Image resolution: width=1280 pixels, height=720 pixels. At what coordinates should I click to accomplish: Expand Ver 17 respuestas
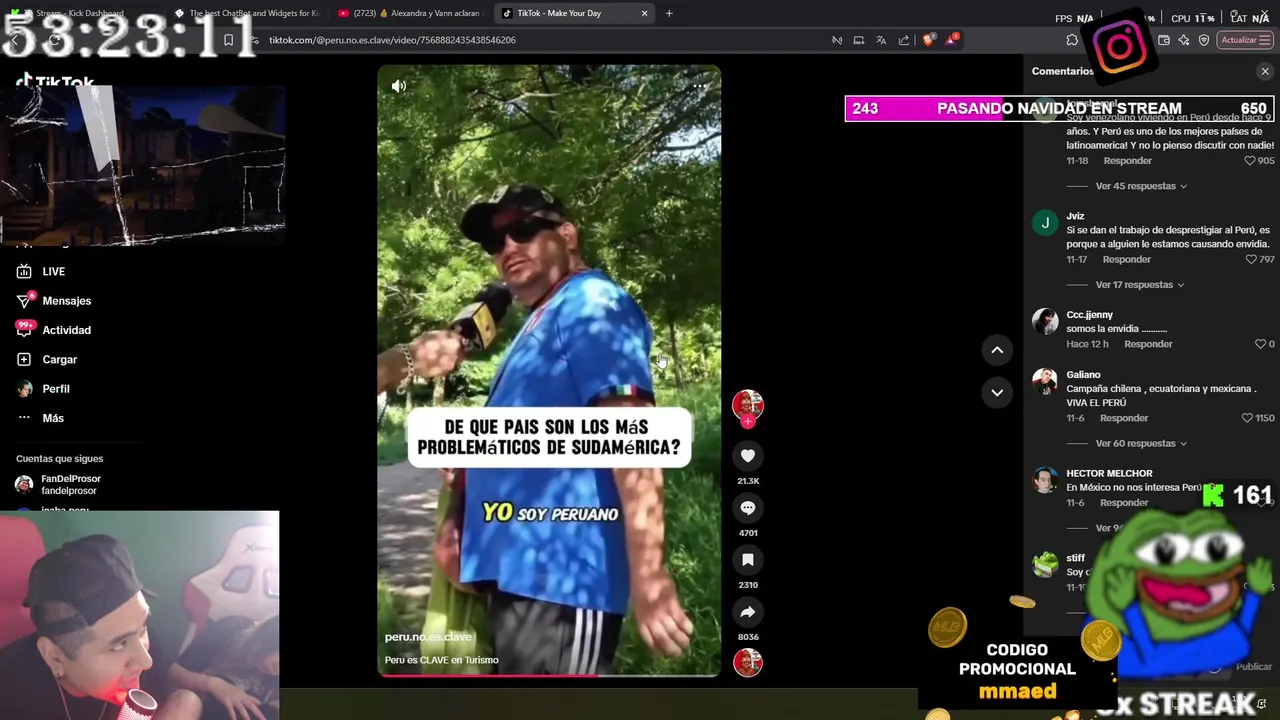click(x=1140, y=285)
